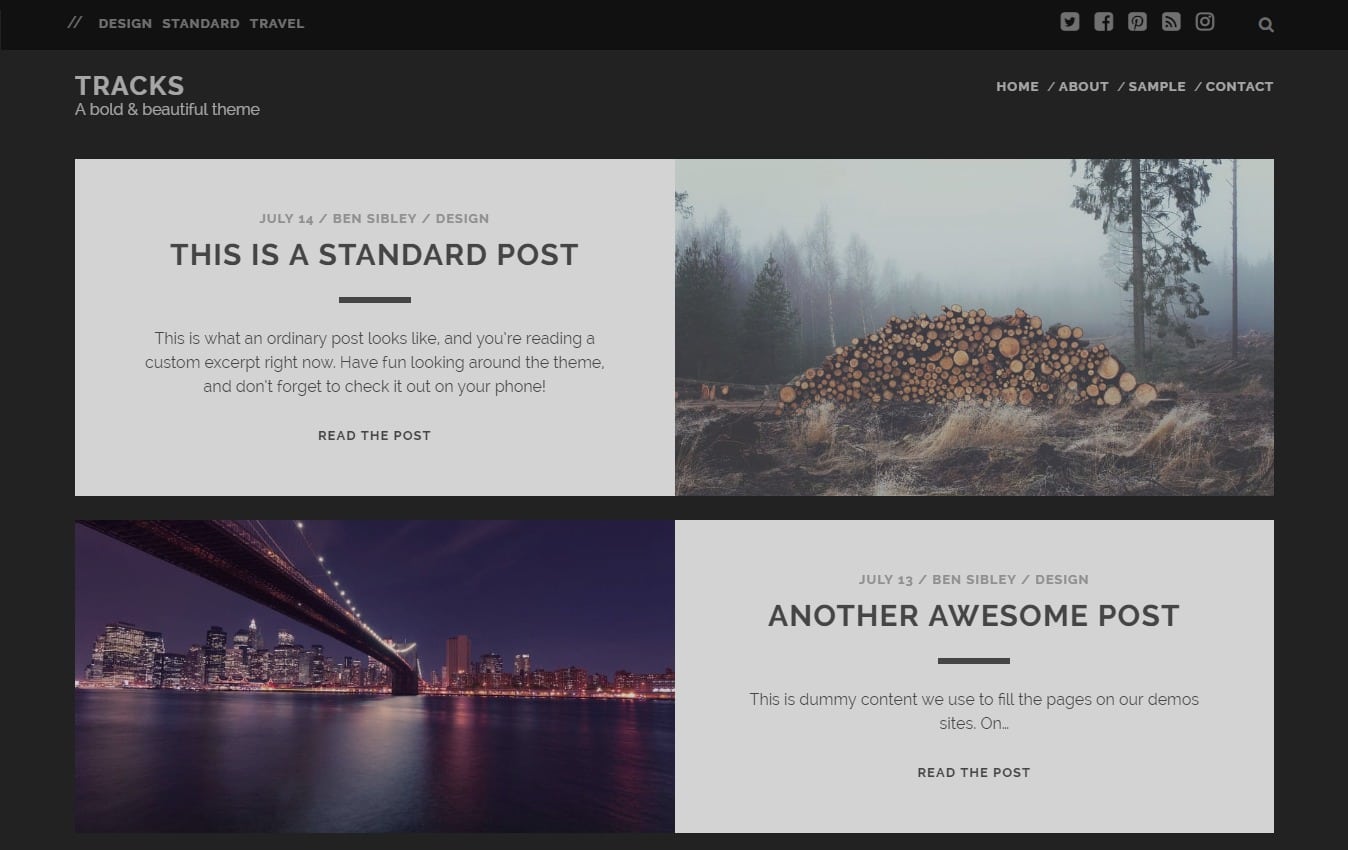
Task: Click the search magnifier icon
Action: click(1266, 25)
